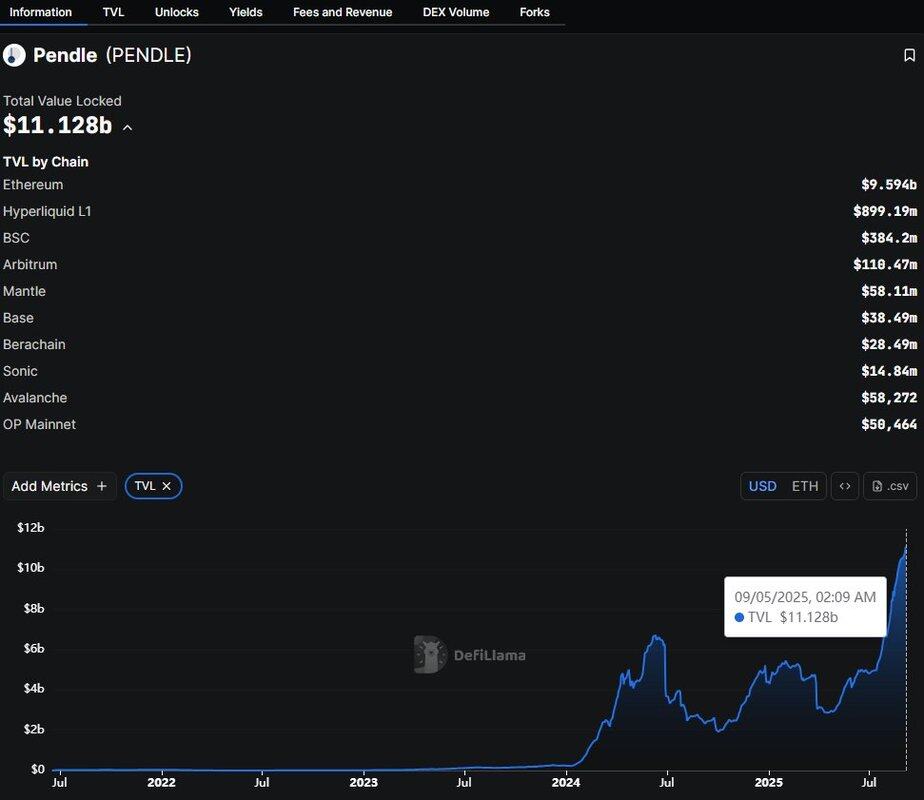This screenshot has width=924, height=800.
Task: Click the Hyperliquid L1 chain row
Action: pos(460,211)
